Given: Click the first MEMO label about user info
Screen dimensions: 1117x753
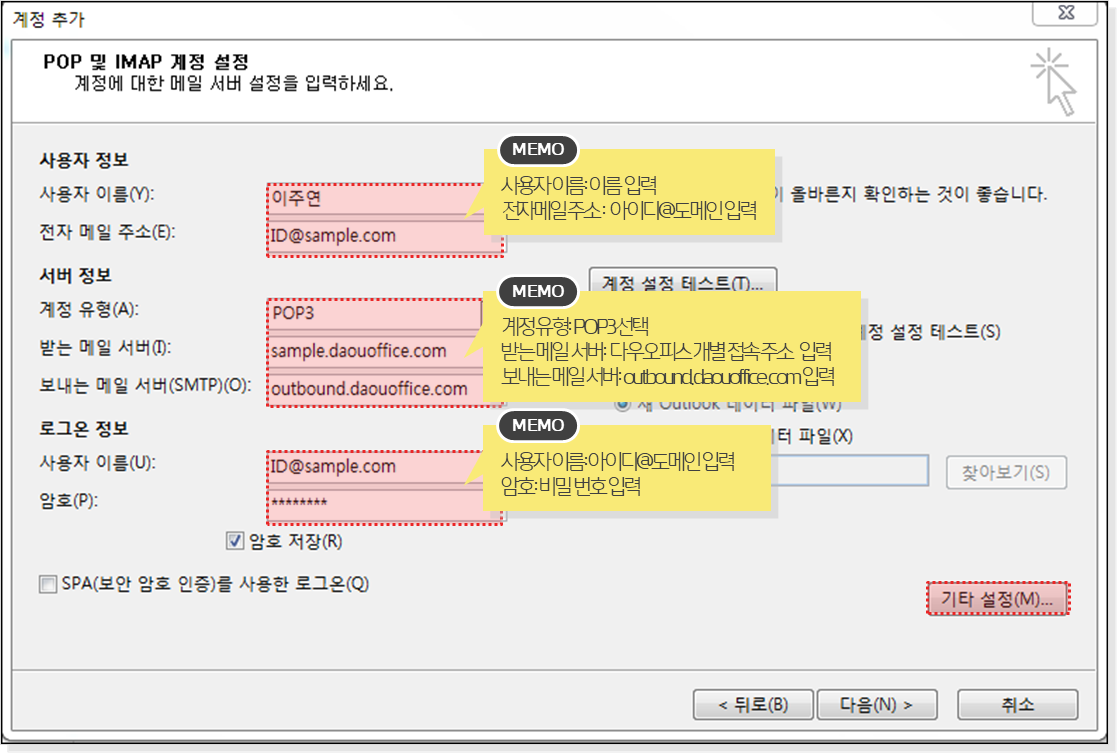Looking at the screenshot, I should click(x=538, y=150).
